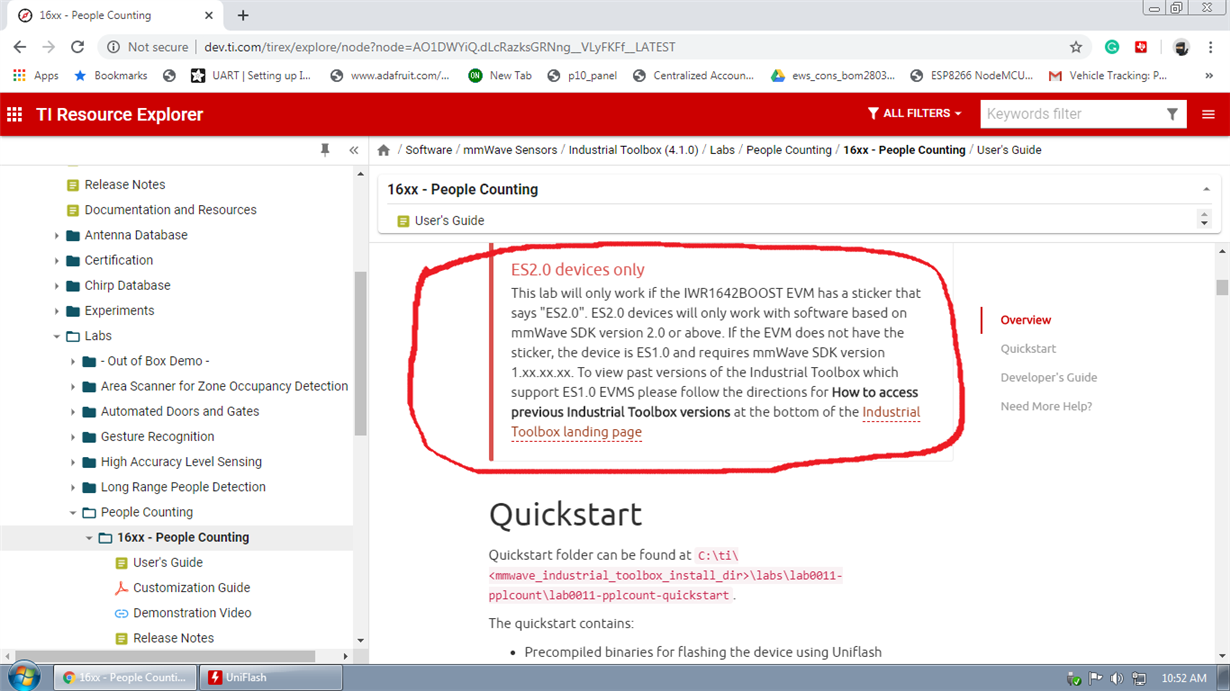Viewport: 1230px width, 691px height.
Task: Click the filter funnel icon in Keywords filter
Action: coord(1172,114)
